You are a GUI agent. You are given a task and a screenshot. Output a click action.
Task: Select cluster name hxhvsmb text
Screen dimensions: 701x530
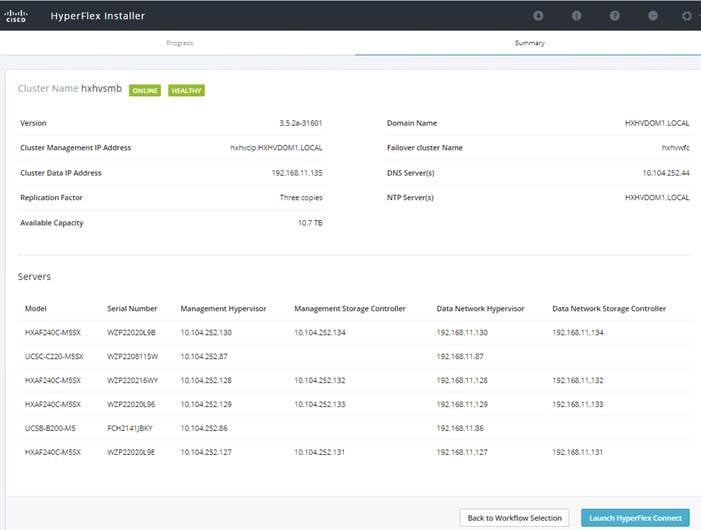101,88
